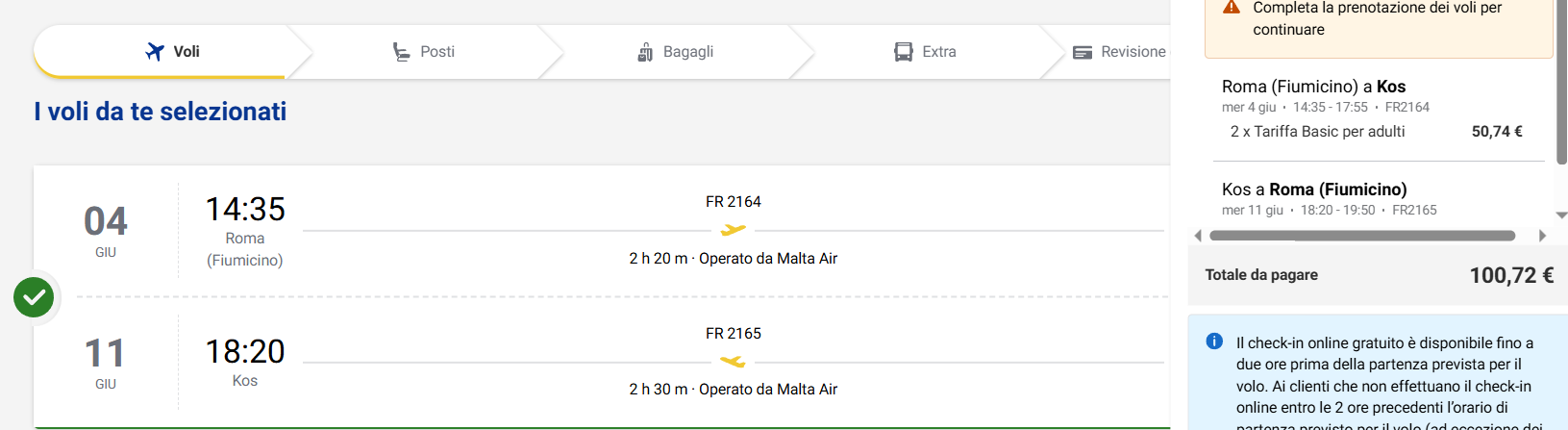Click the Roma (Fiumicino) a Kos summary
The image size is (1568, 430).
tap(1313, 87)
